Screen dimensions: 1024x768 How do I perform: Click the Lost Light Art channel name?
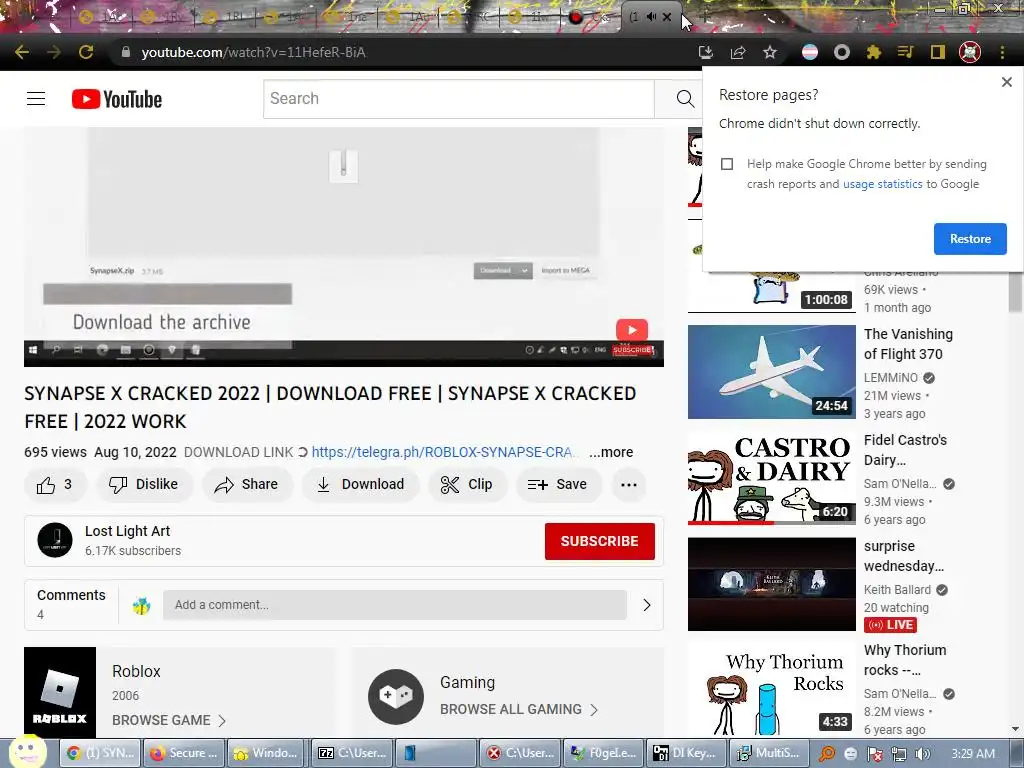tap(127, 531)
